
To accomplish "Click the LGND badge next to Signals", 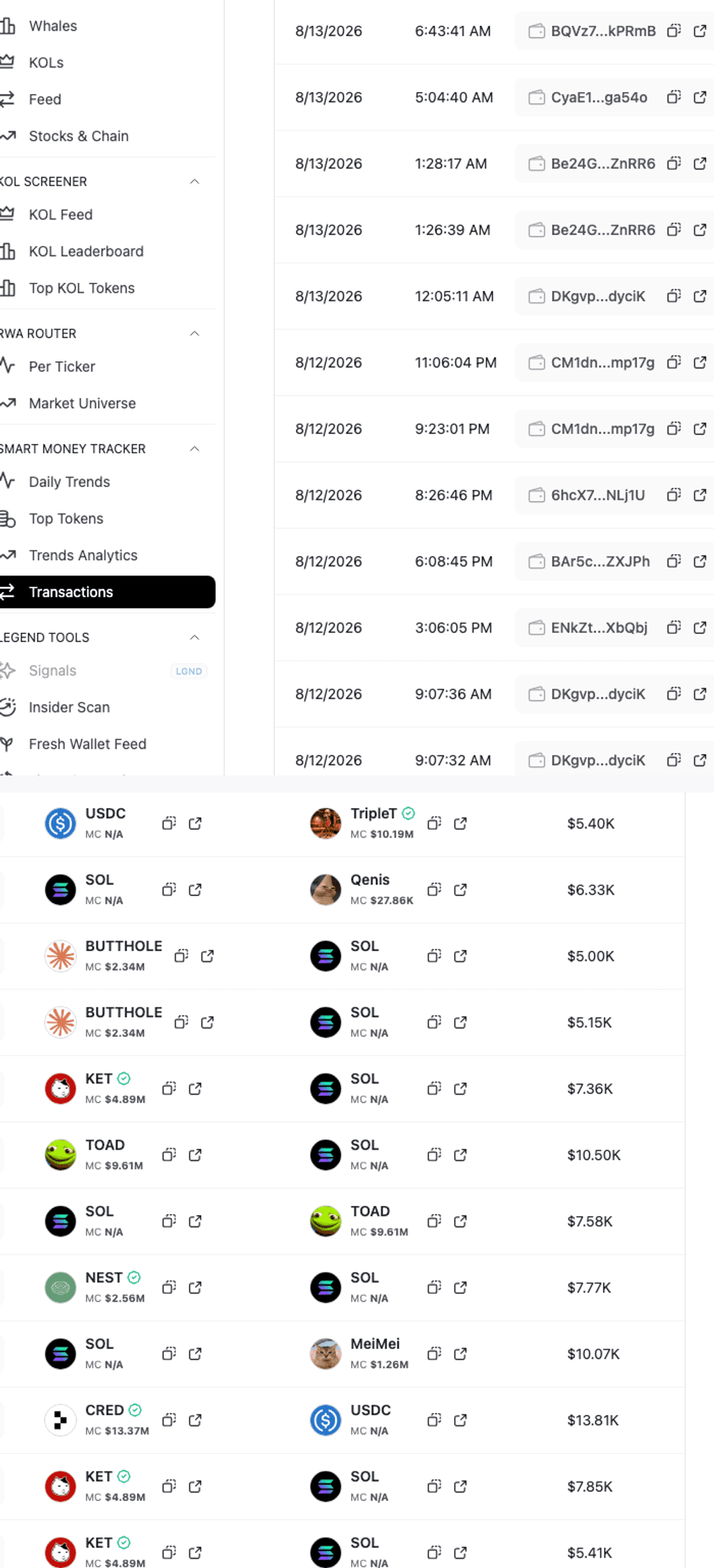I will 188,671.
